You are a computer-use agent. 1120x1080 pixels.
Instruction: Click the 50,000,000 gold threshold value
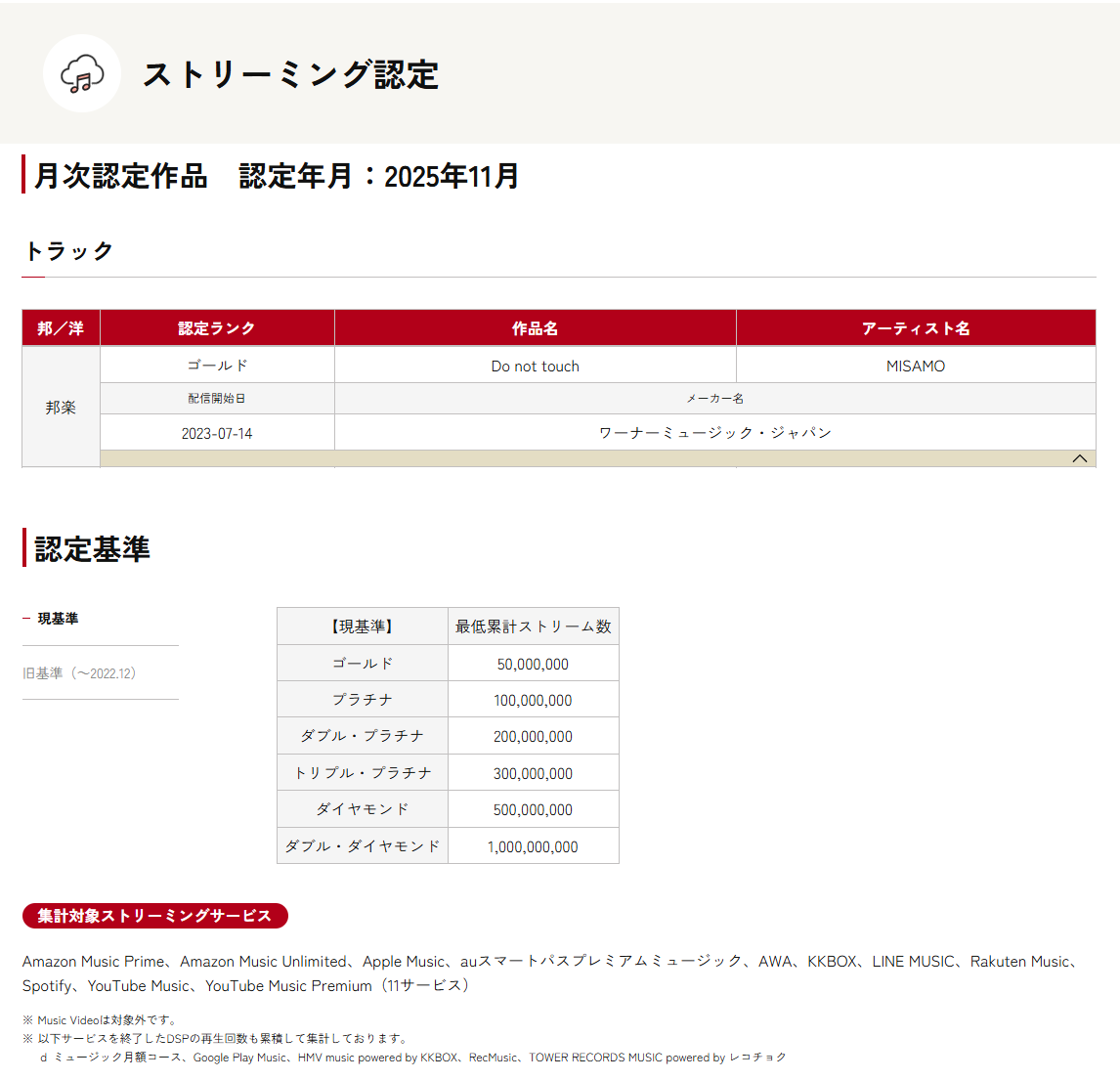pos(533,665)
